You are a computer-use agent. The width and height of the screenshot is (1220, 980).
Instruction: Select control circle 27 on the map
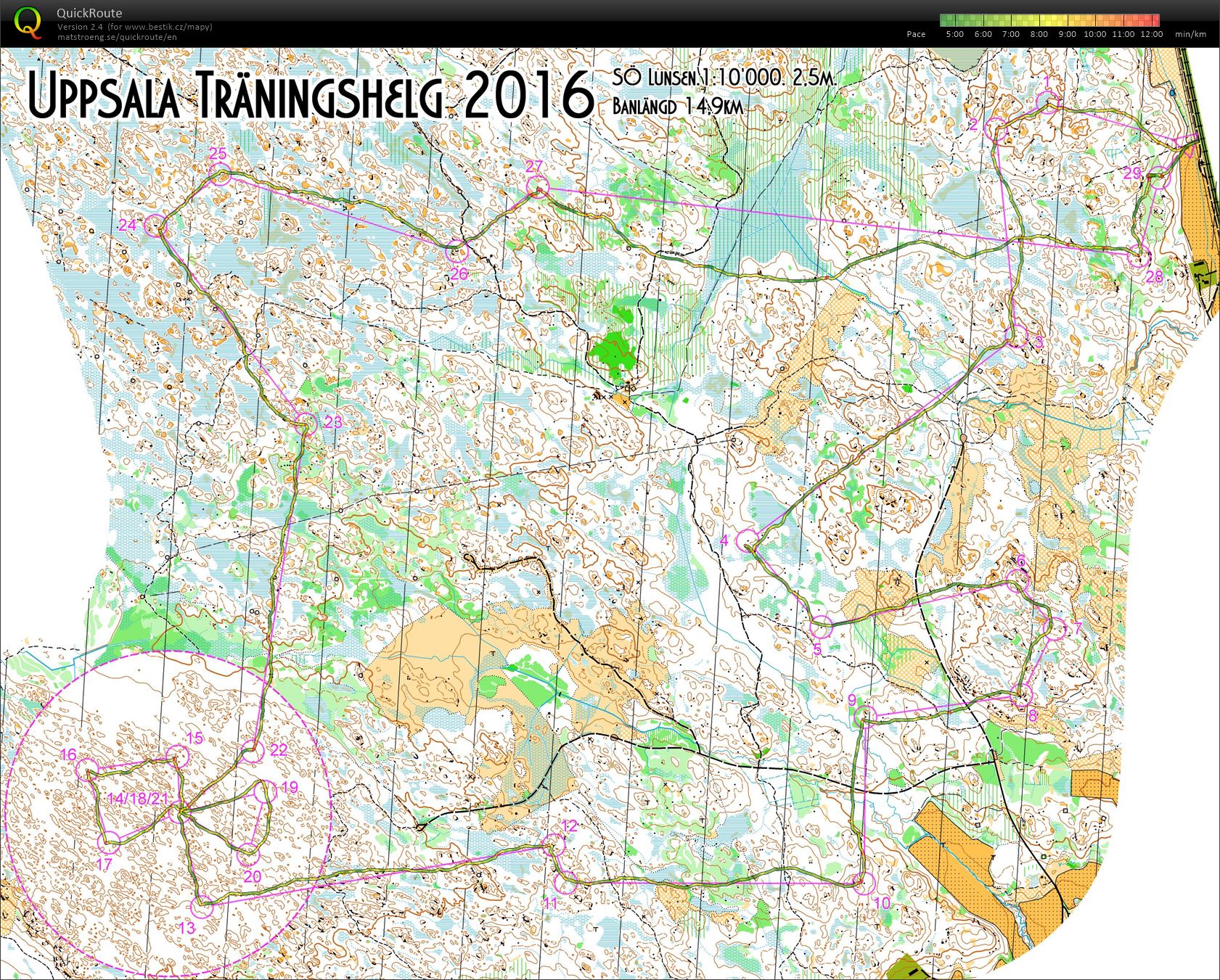(x=537, y=188)
